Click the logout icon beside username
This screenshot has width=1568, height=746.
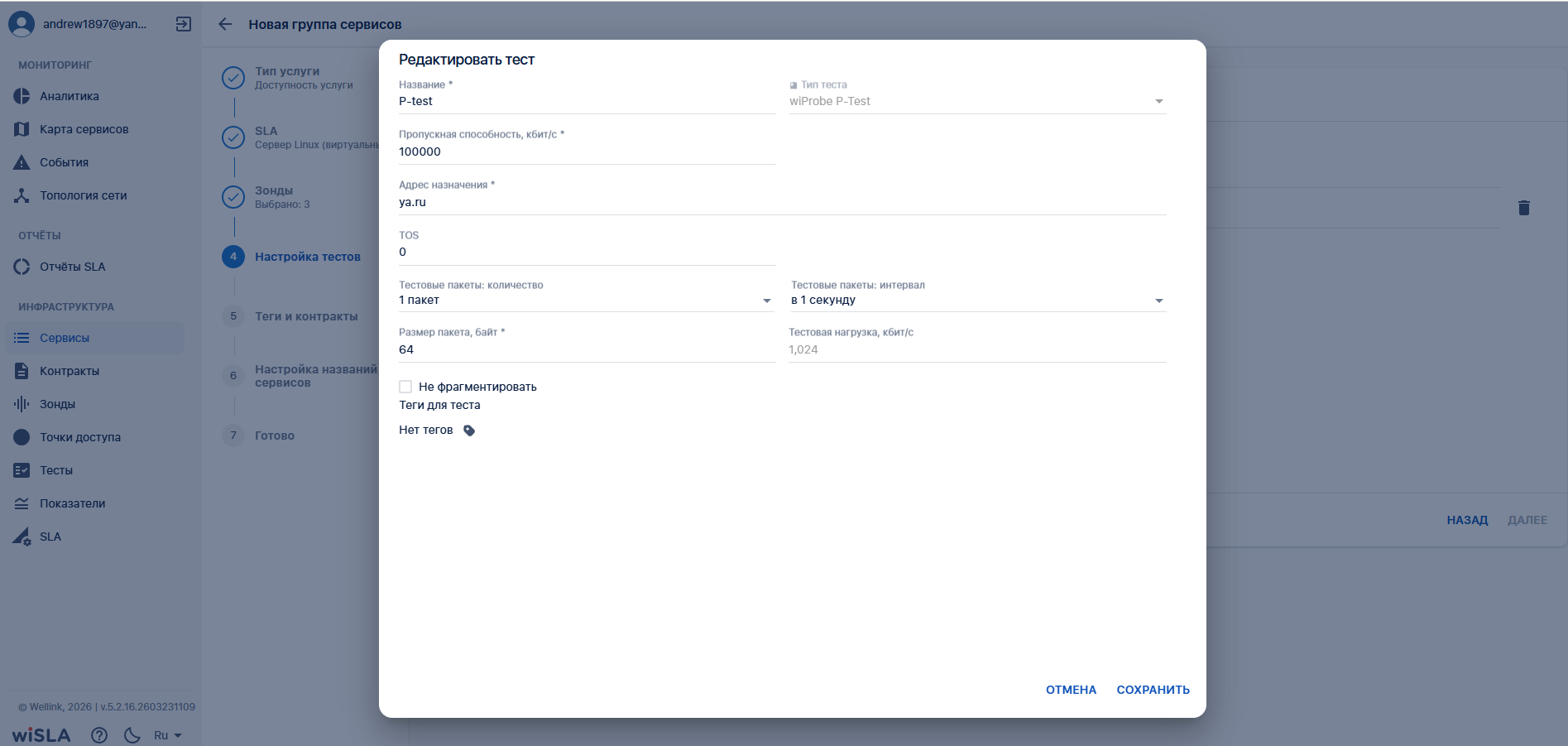184,24
